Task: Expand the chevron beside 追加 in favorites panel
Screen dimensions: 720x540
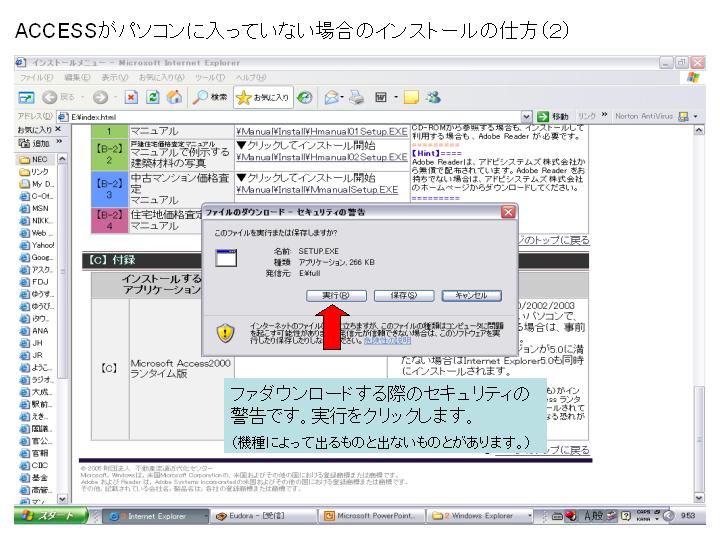Action: pos(59,141)
